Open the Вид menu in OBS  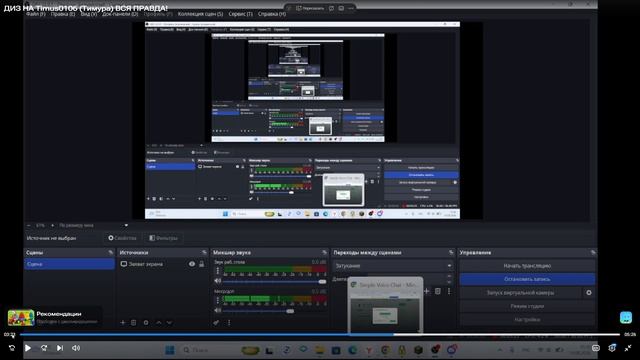pos(89,14)
